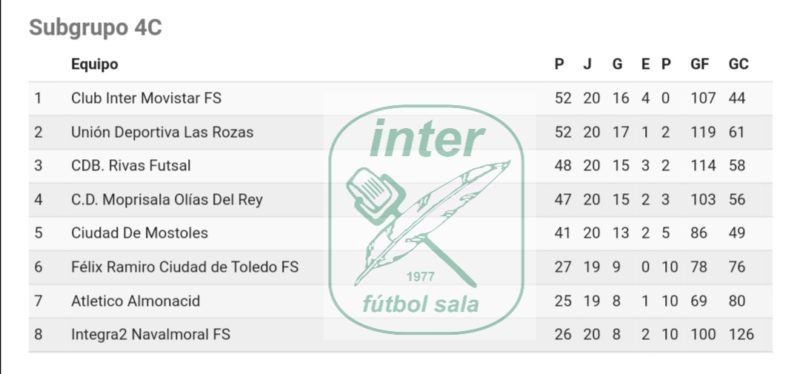
Task: Click the E column header
Action: pos(645,64)
